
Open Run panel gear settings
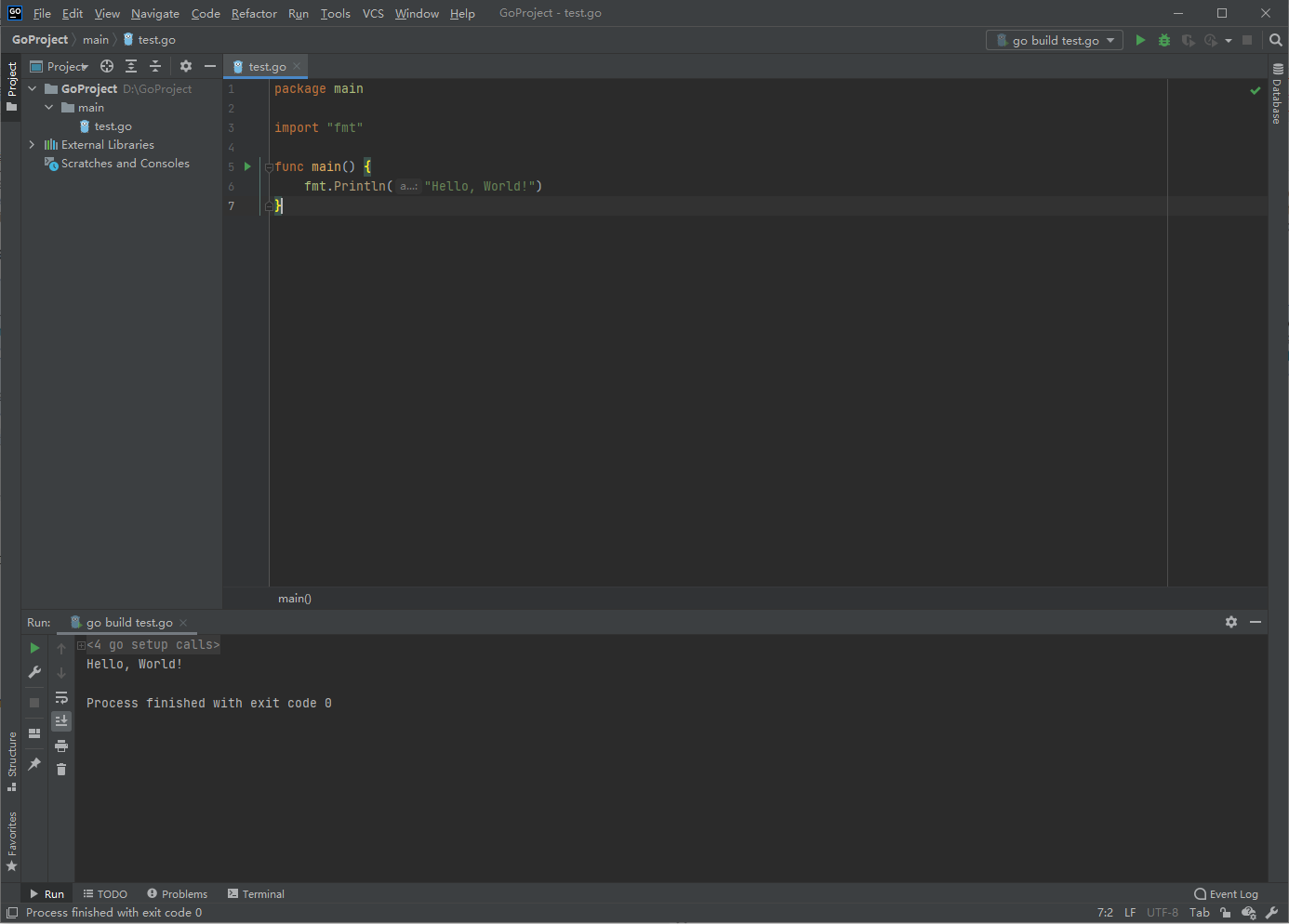pyautogui.click(x=1231, y=622)
